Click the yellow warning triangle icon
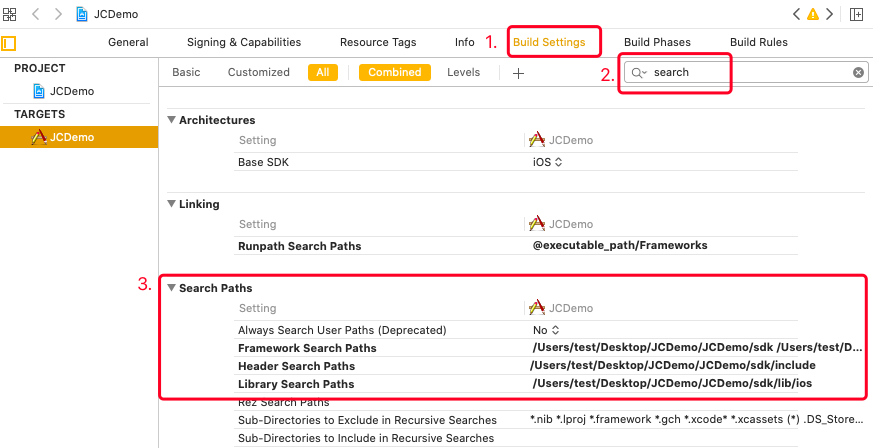Image resolution: width=873 pixels, height=448 pixels. pyautogui.click(x=813, y=14)
